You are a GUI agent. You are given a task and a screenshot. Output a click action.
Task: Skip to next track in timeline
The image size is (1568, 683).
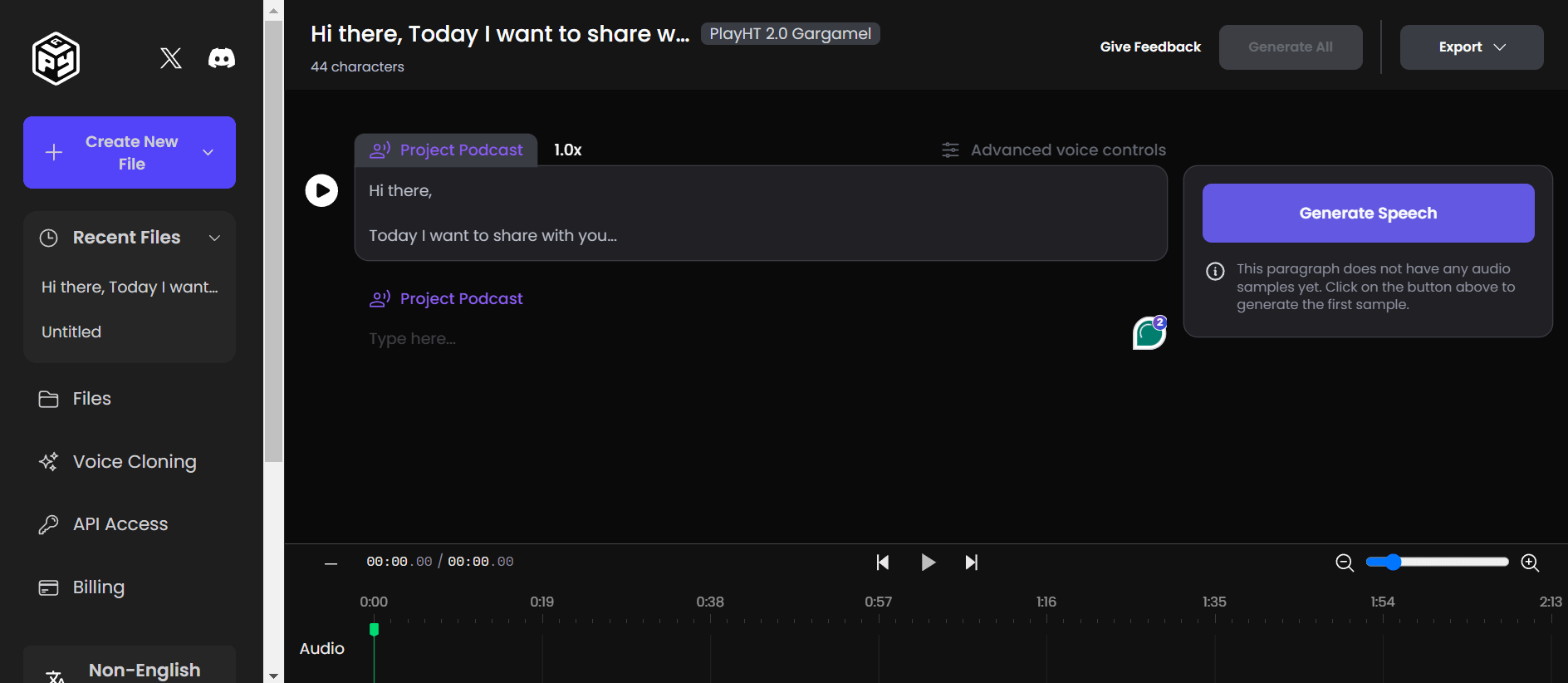(x=971, y=563)
